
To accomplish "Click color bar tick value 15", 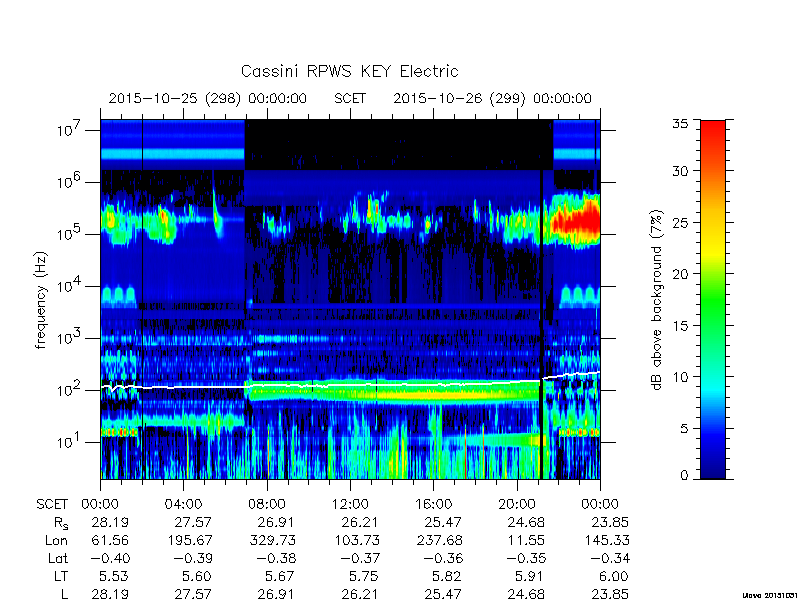I will coord(680,325).
